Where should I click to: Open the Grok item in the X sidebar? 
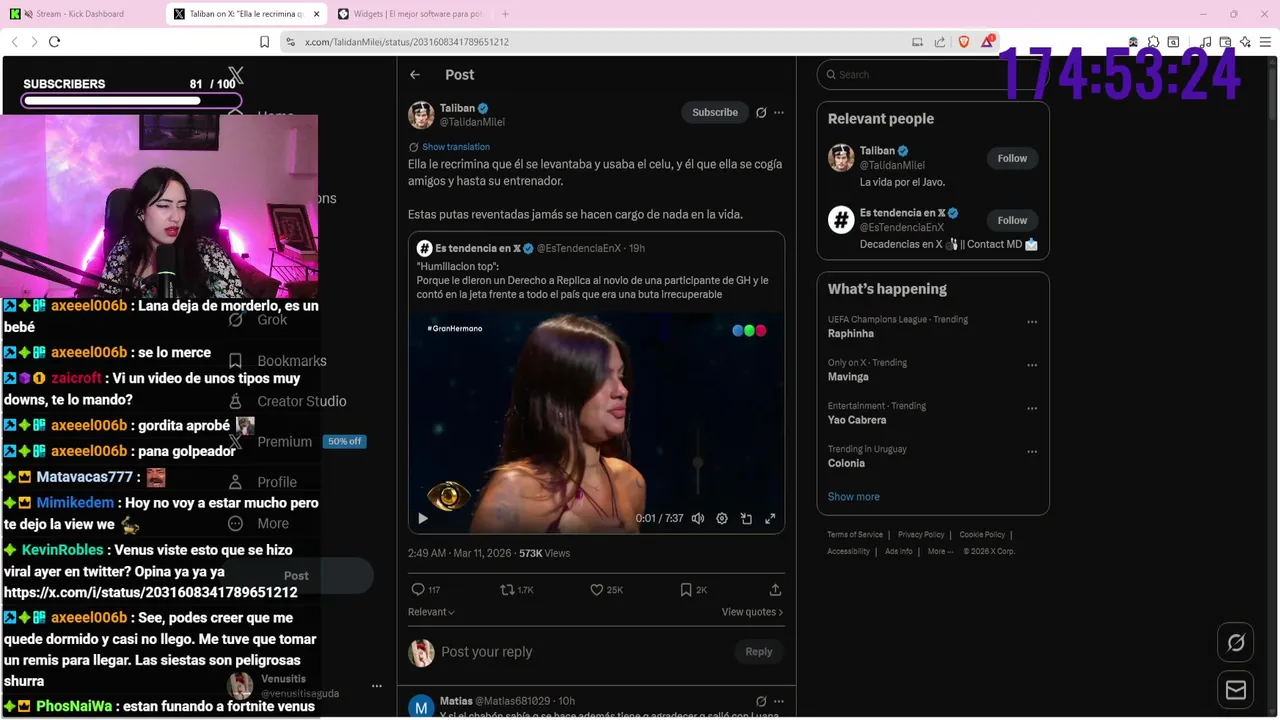pyautogui.click(x=258, y=320)
